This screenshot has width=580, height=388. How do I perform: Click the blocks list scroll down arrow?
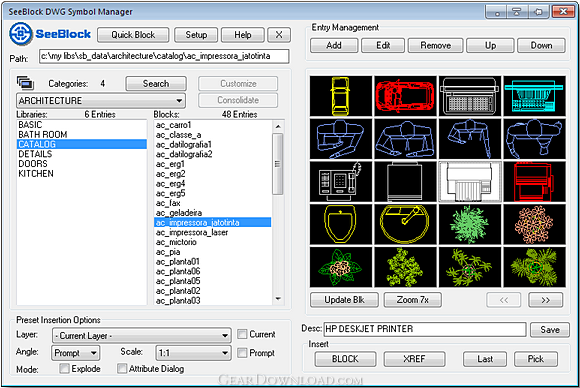point(278,299)
